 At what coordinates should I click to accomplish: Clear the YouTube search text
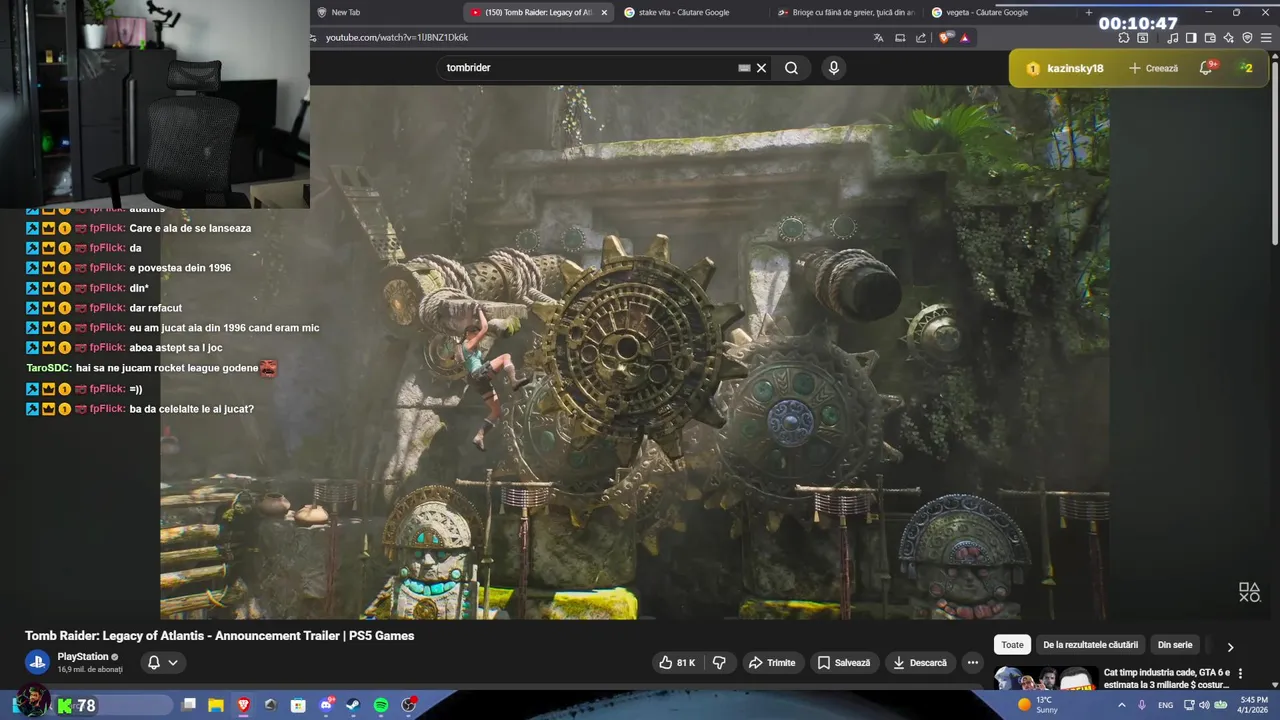tap(761, 68)
